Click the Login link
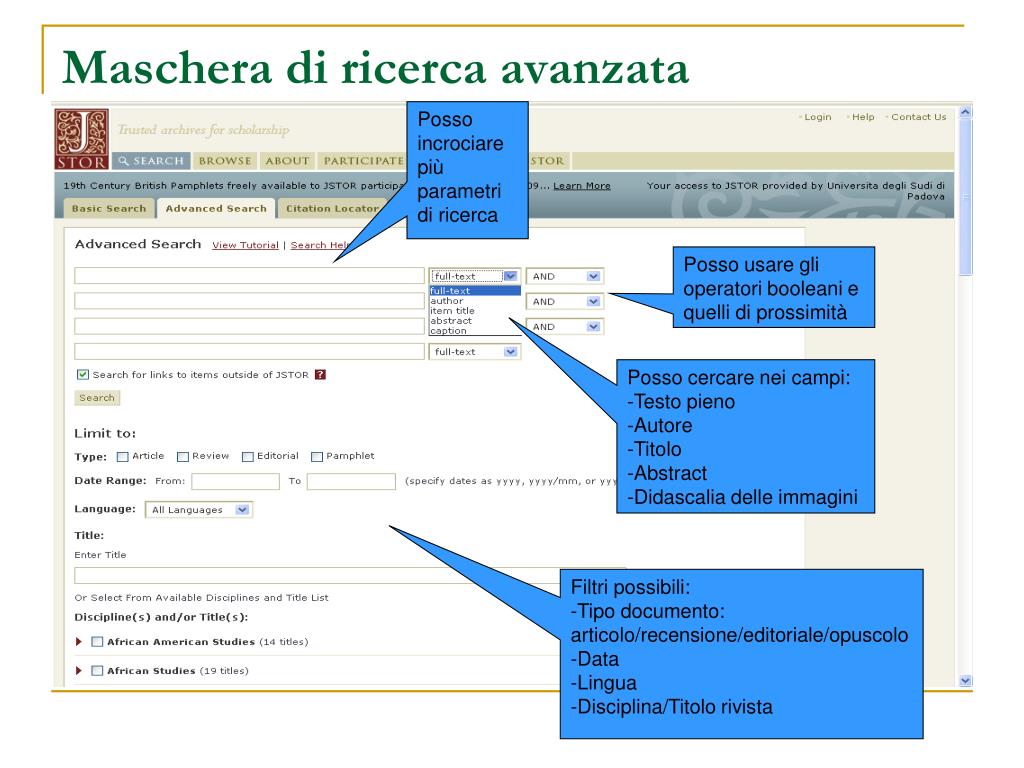The height and width of the screenshot is (768, 1024). click(x=817, y=117)
